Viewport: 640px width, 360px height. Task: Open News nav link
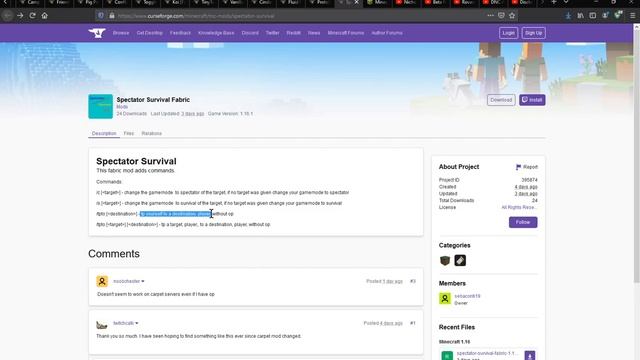tap(314, 33)
